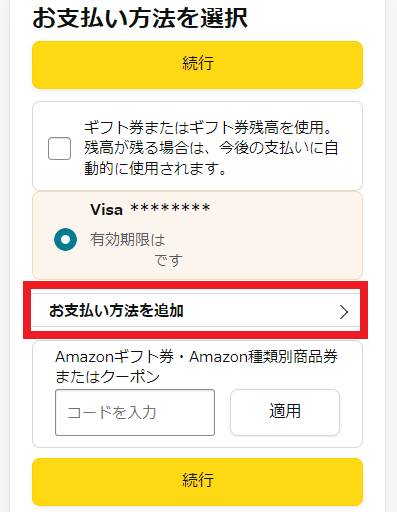The height and width of the screenshot is (512, 397).
Task: Open the お支払い方法を追加 row
Action: [x=196, y=310]
